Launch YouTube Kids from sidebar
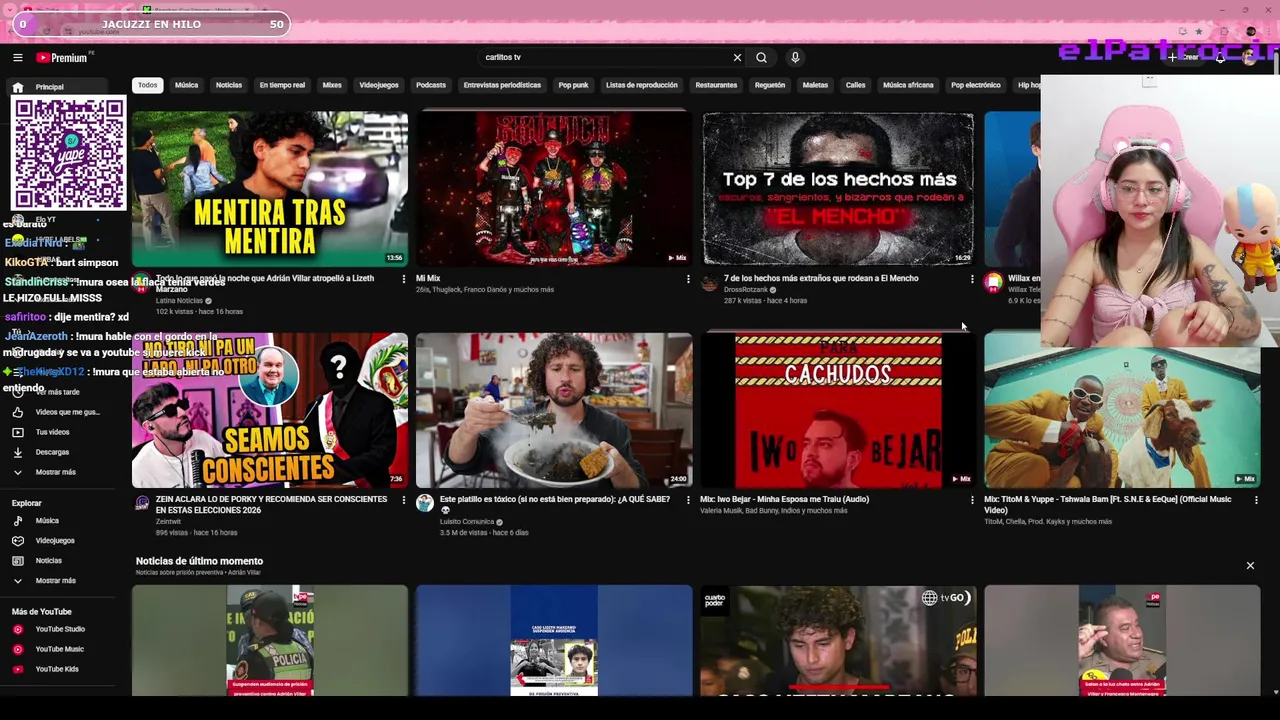Viewport: 1280px width, 720px height. (55, 669)
